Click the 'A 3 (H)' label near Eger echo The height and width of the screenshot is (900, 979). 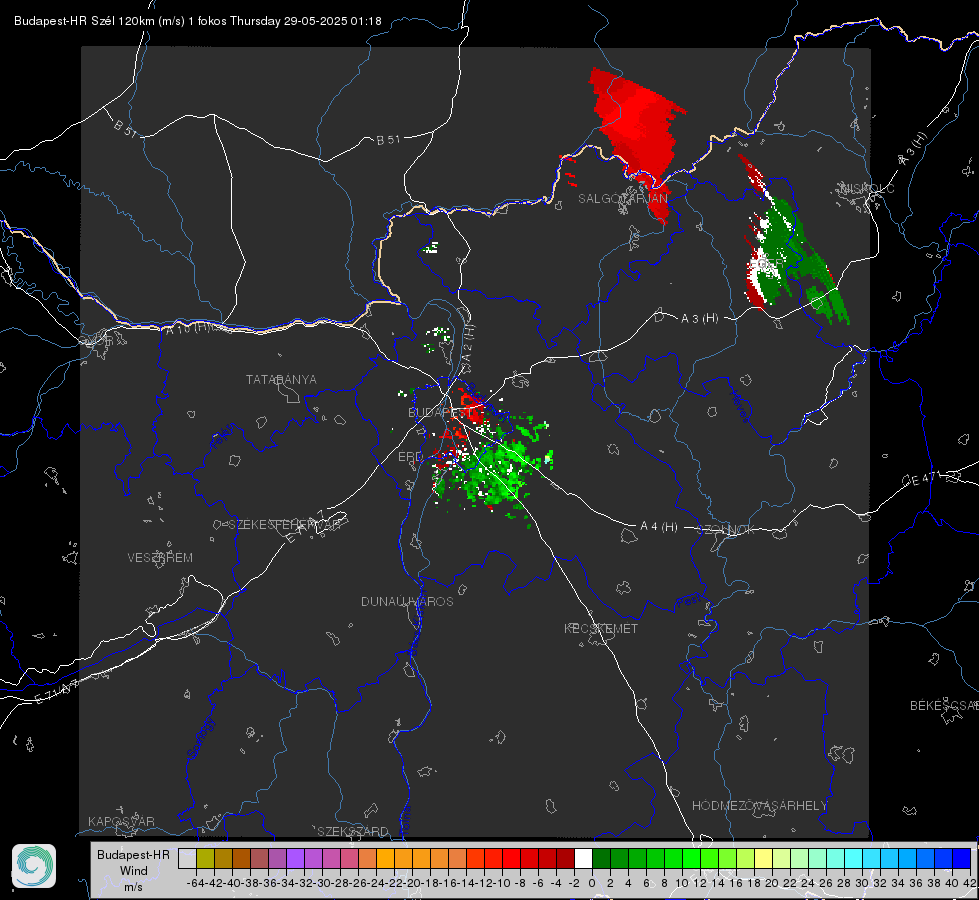point(699,318)
